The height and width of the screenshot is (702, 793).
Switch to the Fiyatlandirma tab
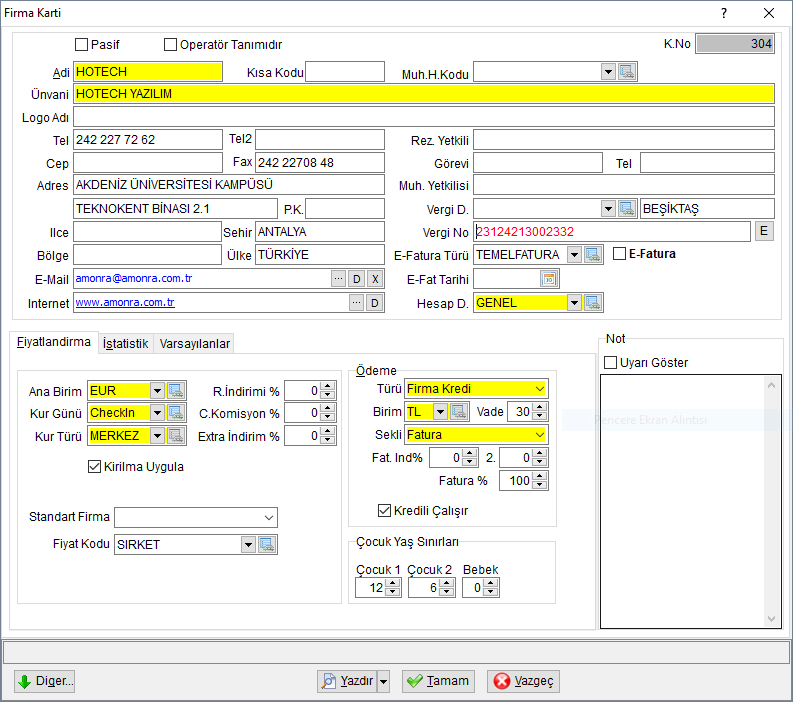(x=54, y=342)
